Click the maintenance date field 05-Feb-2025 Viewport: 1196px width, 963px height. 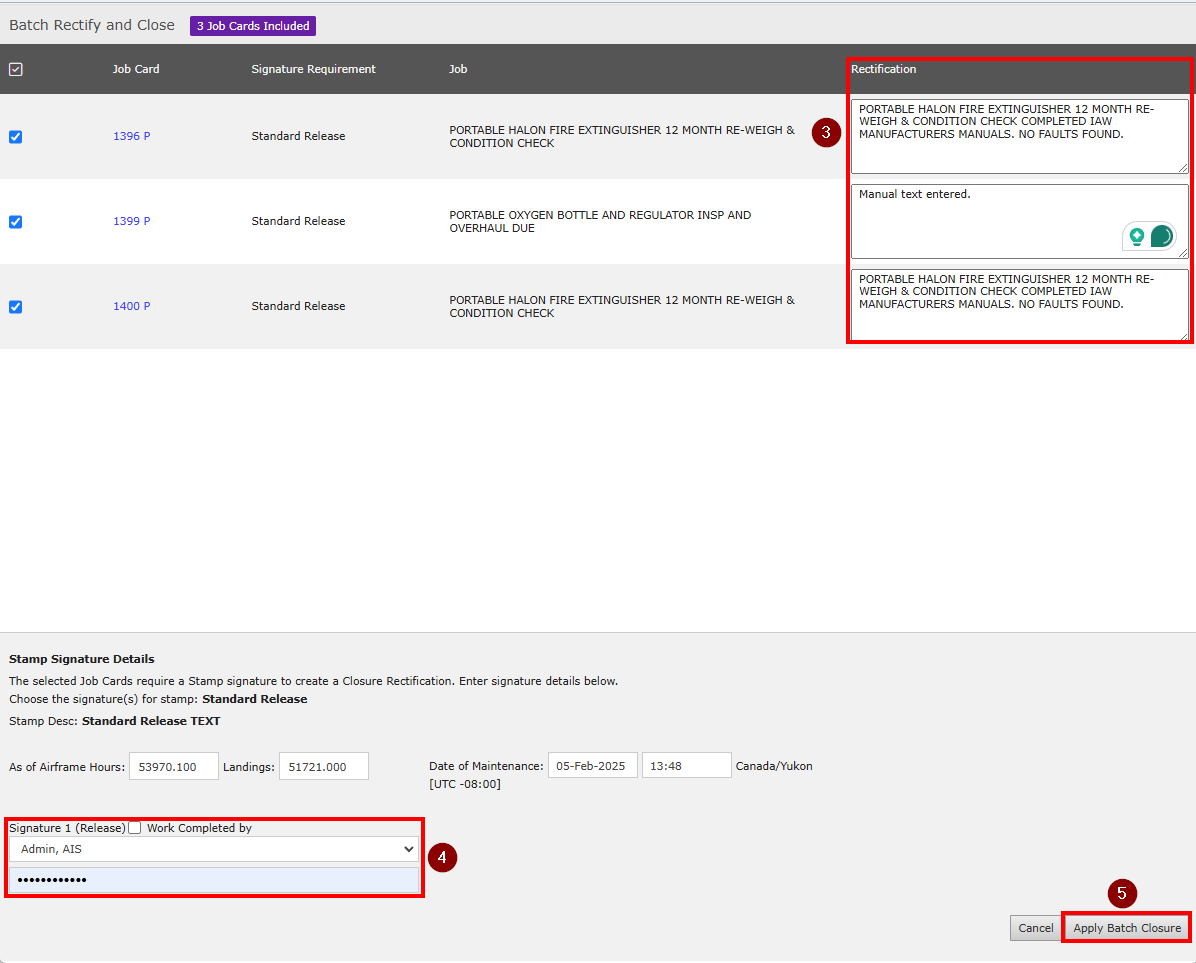(x=593, y=766)
